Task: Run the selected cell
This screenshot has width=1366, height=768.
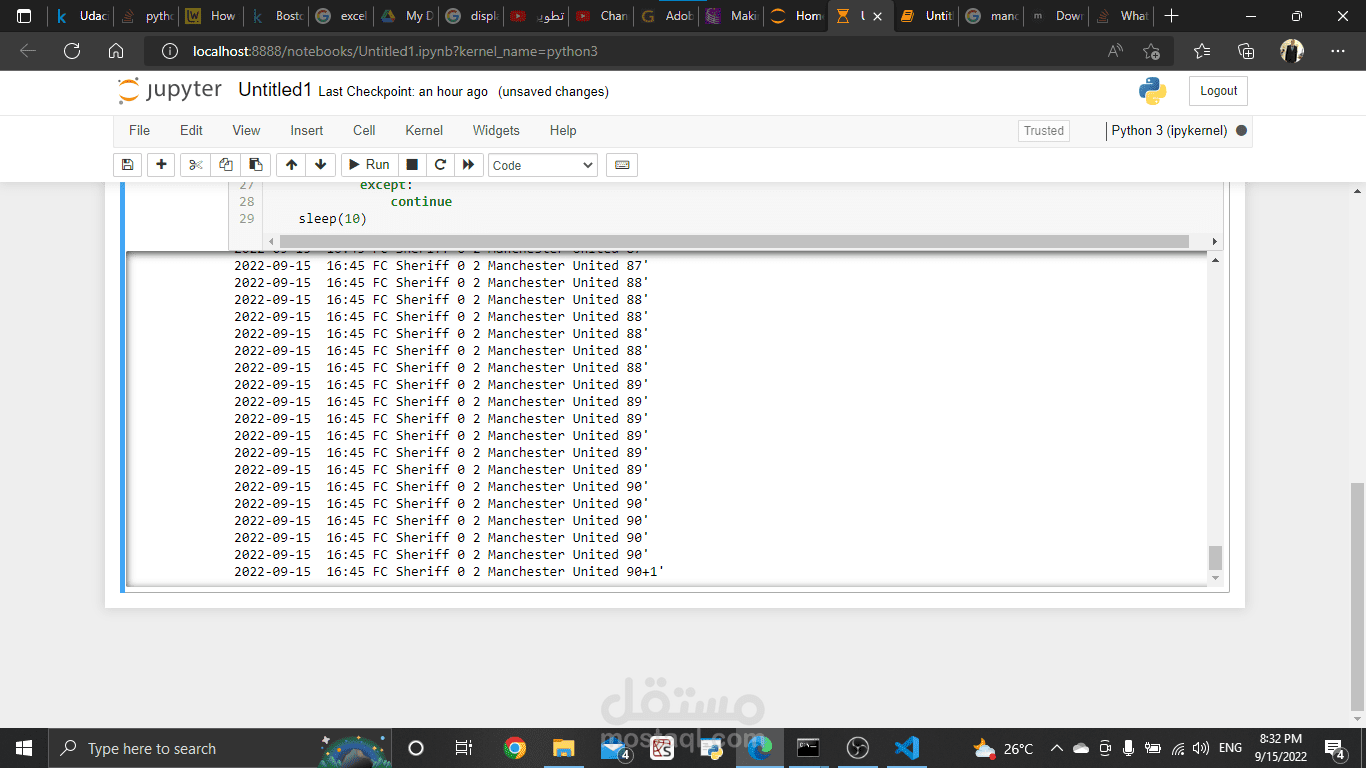Action: [369, 165]
